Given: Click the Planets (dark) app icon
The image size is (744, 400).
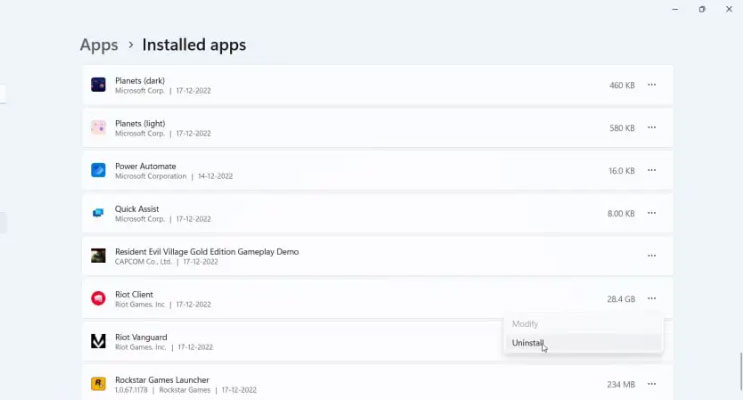Looking at the screenshot, I should pyautogui.click(x=98, y=85).
